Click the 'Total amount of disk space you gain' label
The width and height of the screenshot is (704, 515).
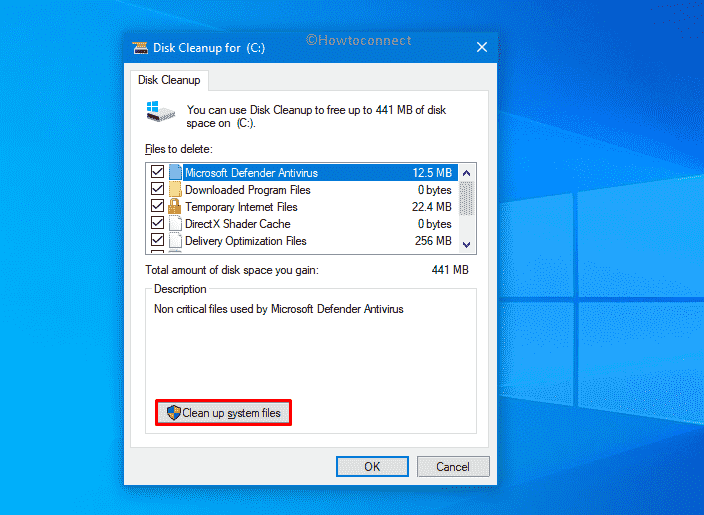(x=232, y=270)
